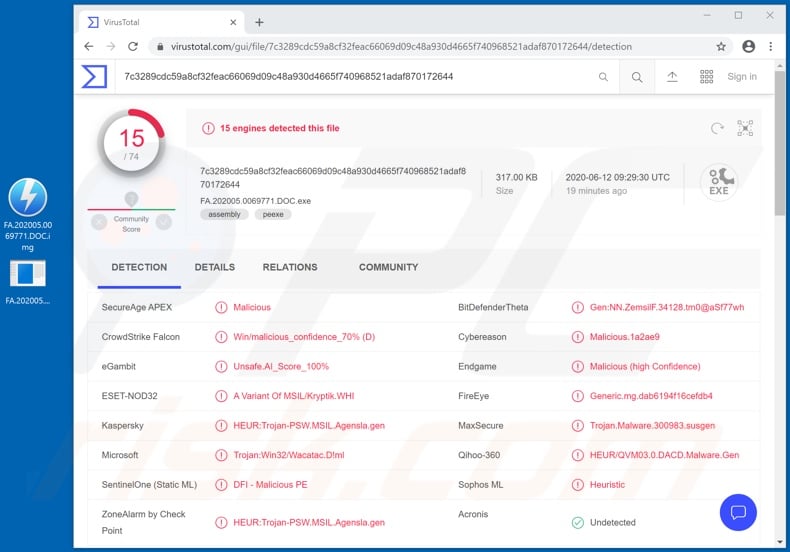This screenshot has width=790, height=552.
Task: Click the upload file icon
Action: (672, 77)
